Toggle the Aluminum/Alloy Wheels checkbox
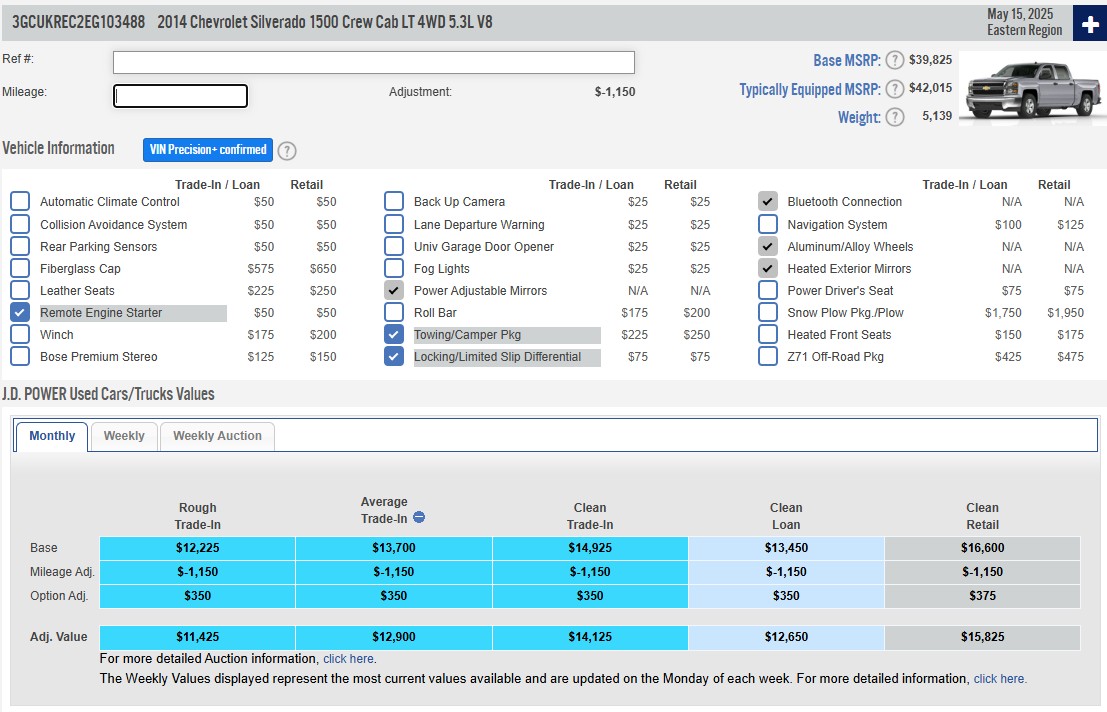 point(767,246)
